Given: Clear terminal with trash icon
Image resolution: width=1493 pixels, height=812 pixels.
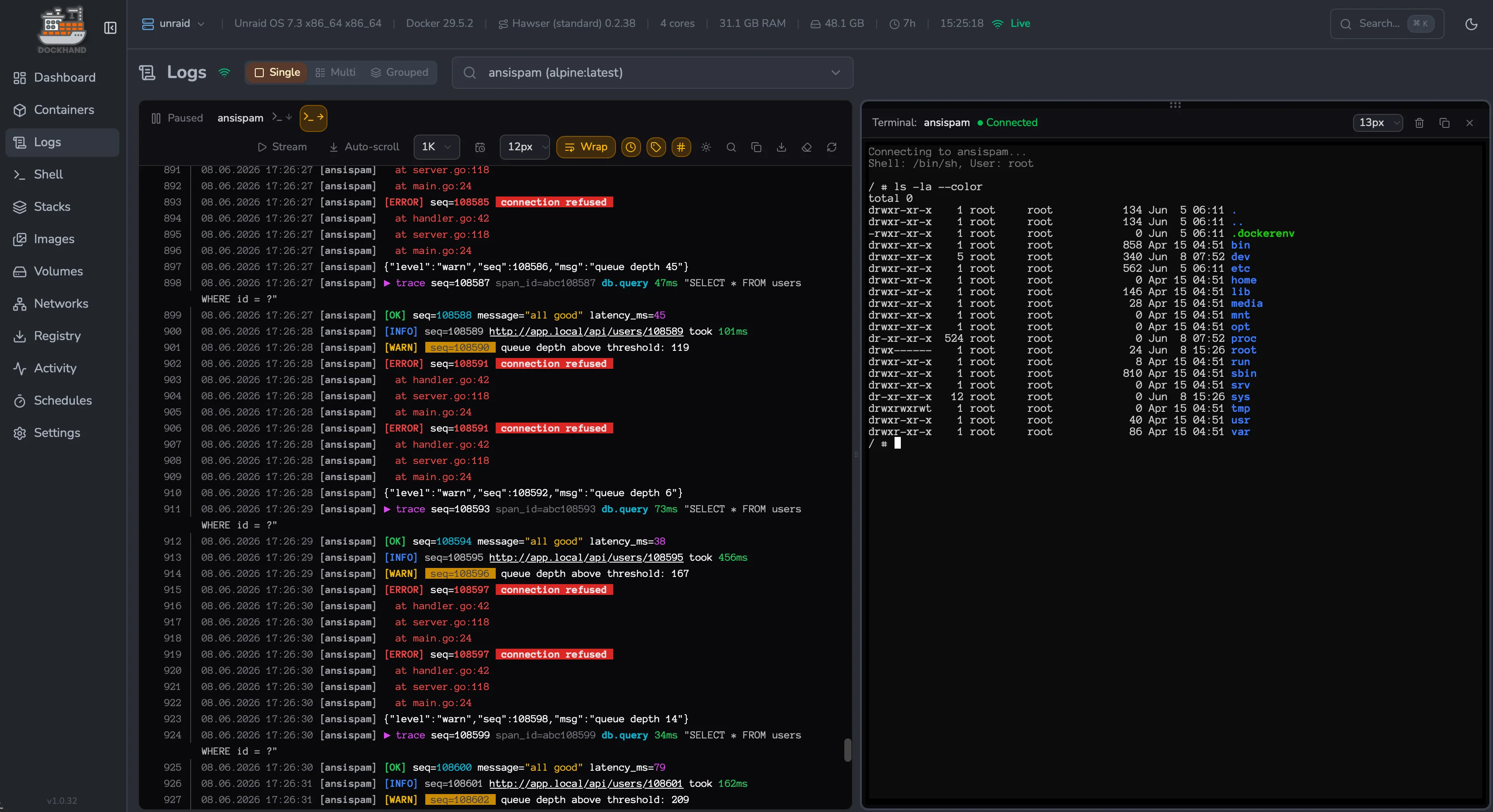Looking at the screenshot, I should (x=1419, y=123).
